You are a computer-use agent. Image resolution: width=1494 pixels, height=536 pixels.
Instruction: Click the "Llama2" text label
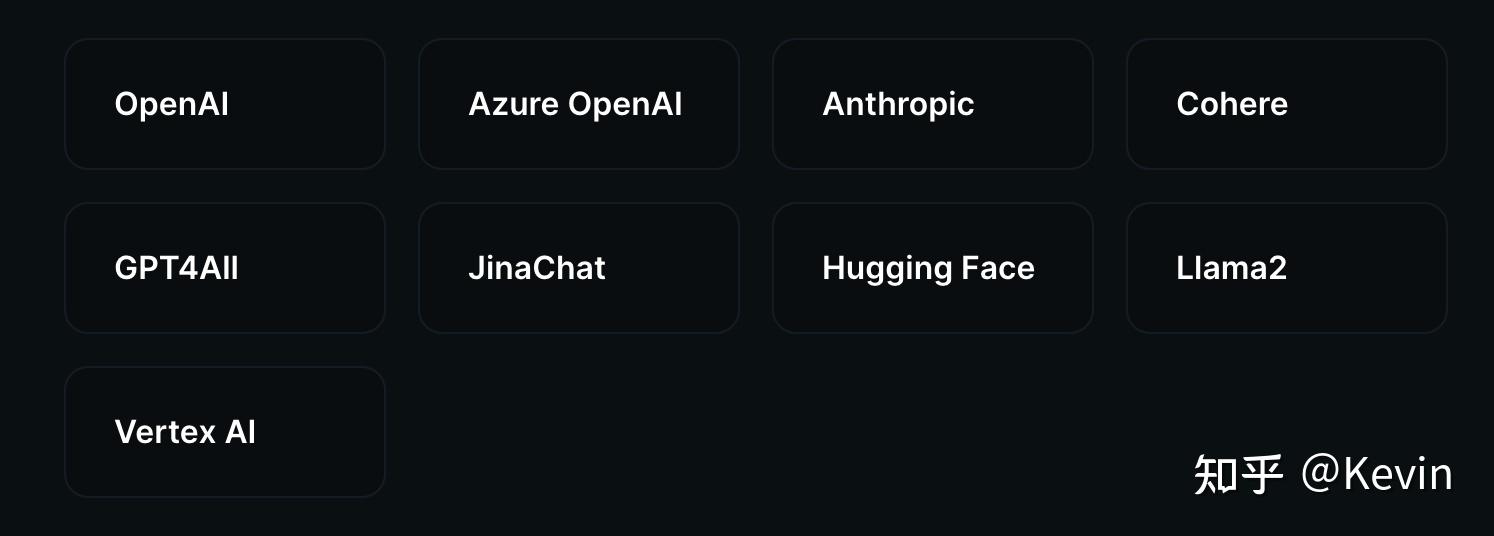(x=1231, y=268)
